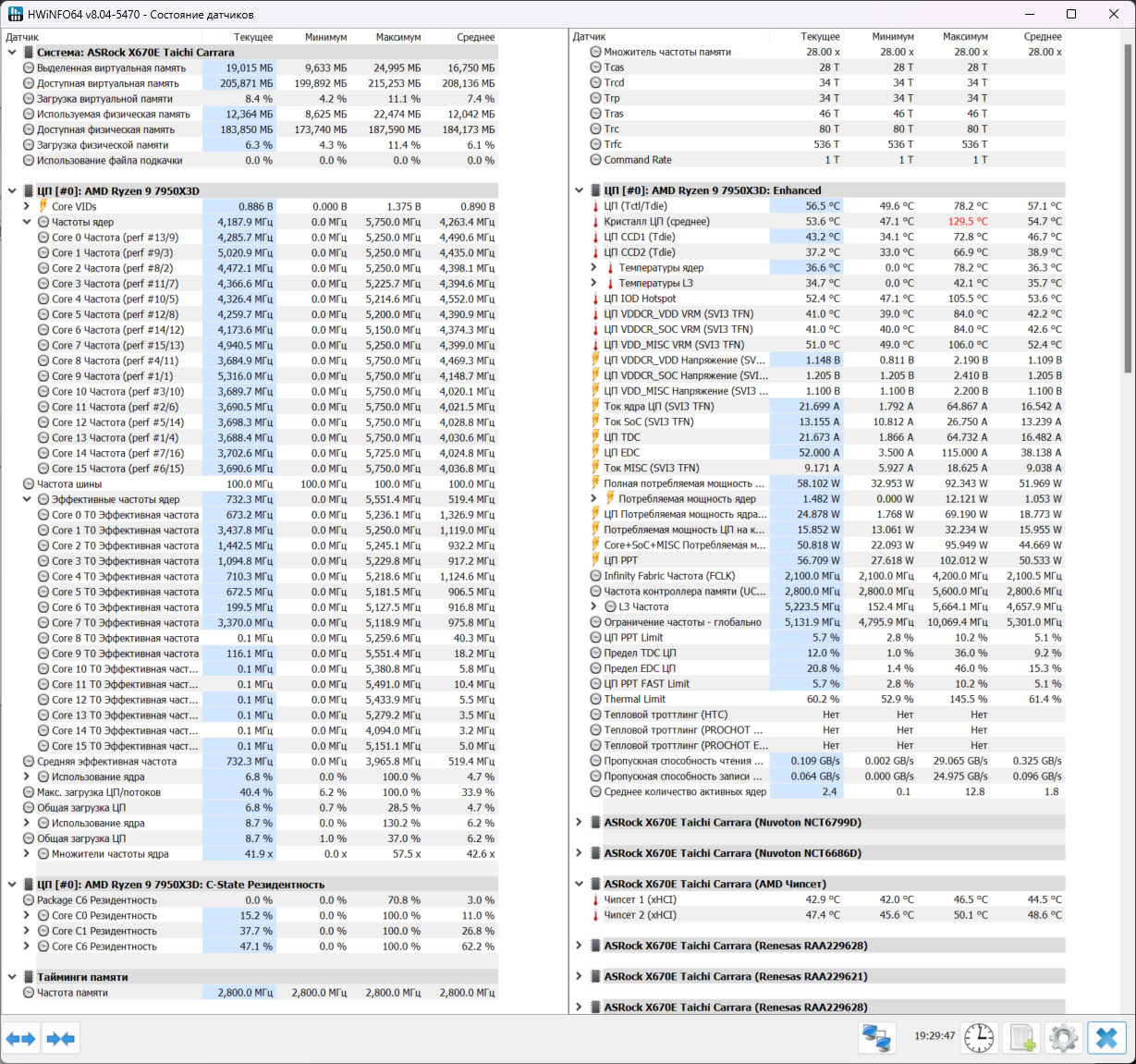Expand the Температуры L3 subtree
The image size is (1136, 1064).
point(593,283)
